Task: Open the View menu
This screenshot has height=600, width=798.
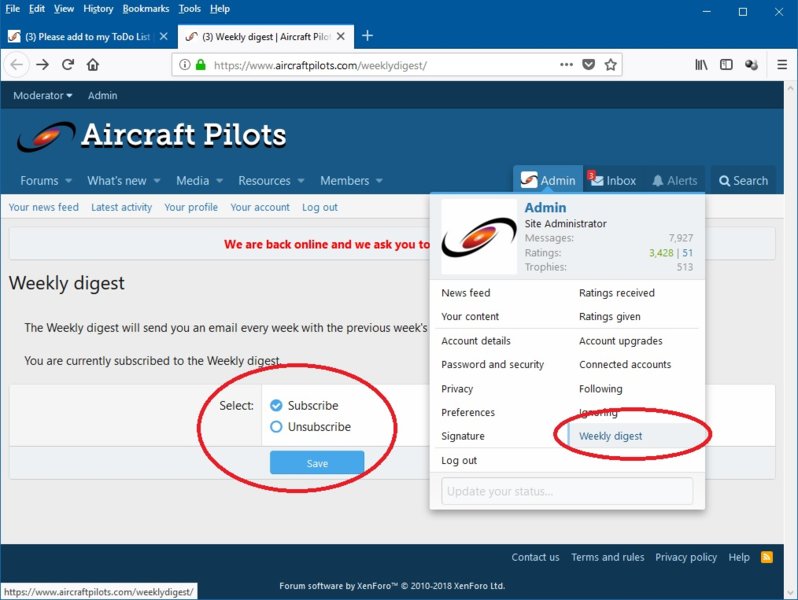Action: [64, 9]
